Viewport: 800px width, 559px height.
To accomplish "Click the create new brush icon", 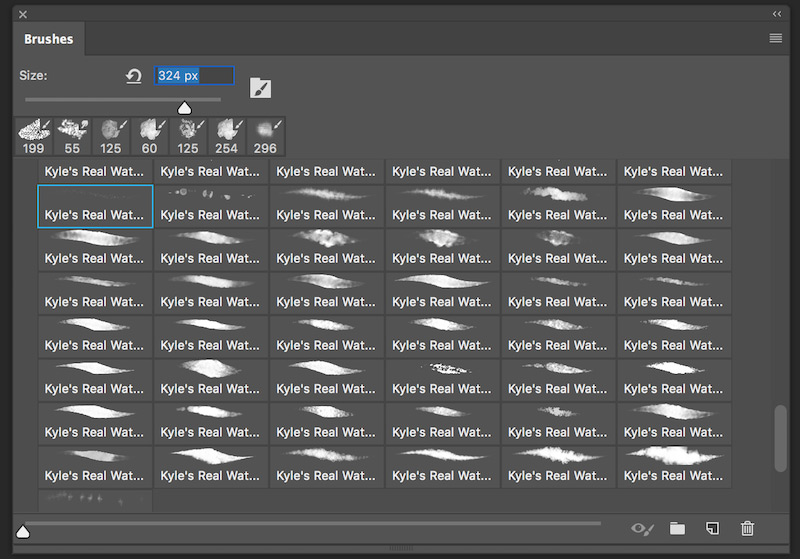I will tap(712, 528).
